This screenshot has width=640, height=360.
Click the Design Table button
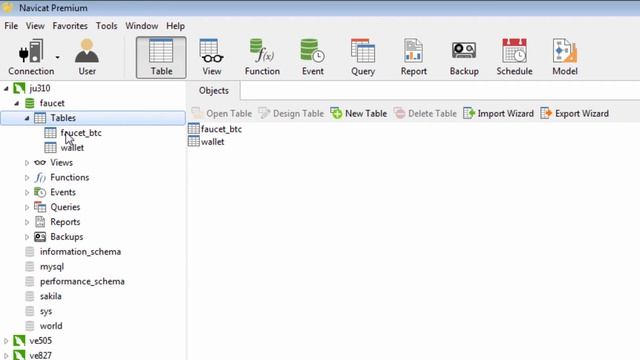(x=291, y=113)
